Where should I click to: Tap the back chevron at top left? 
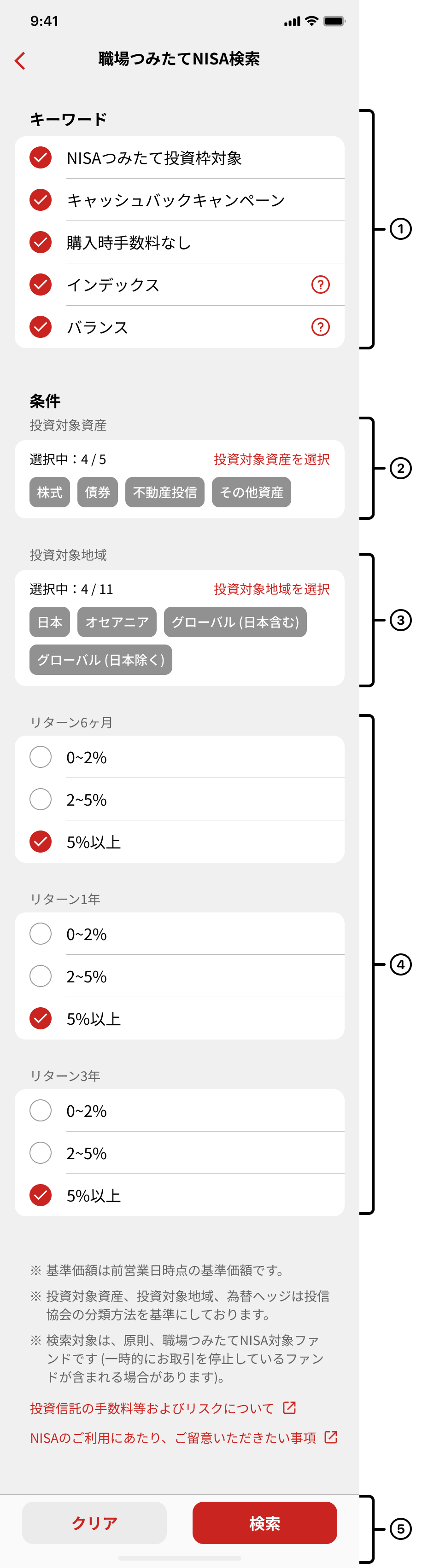19,61
